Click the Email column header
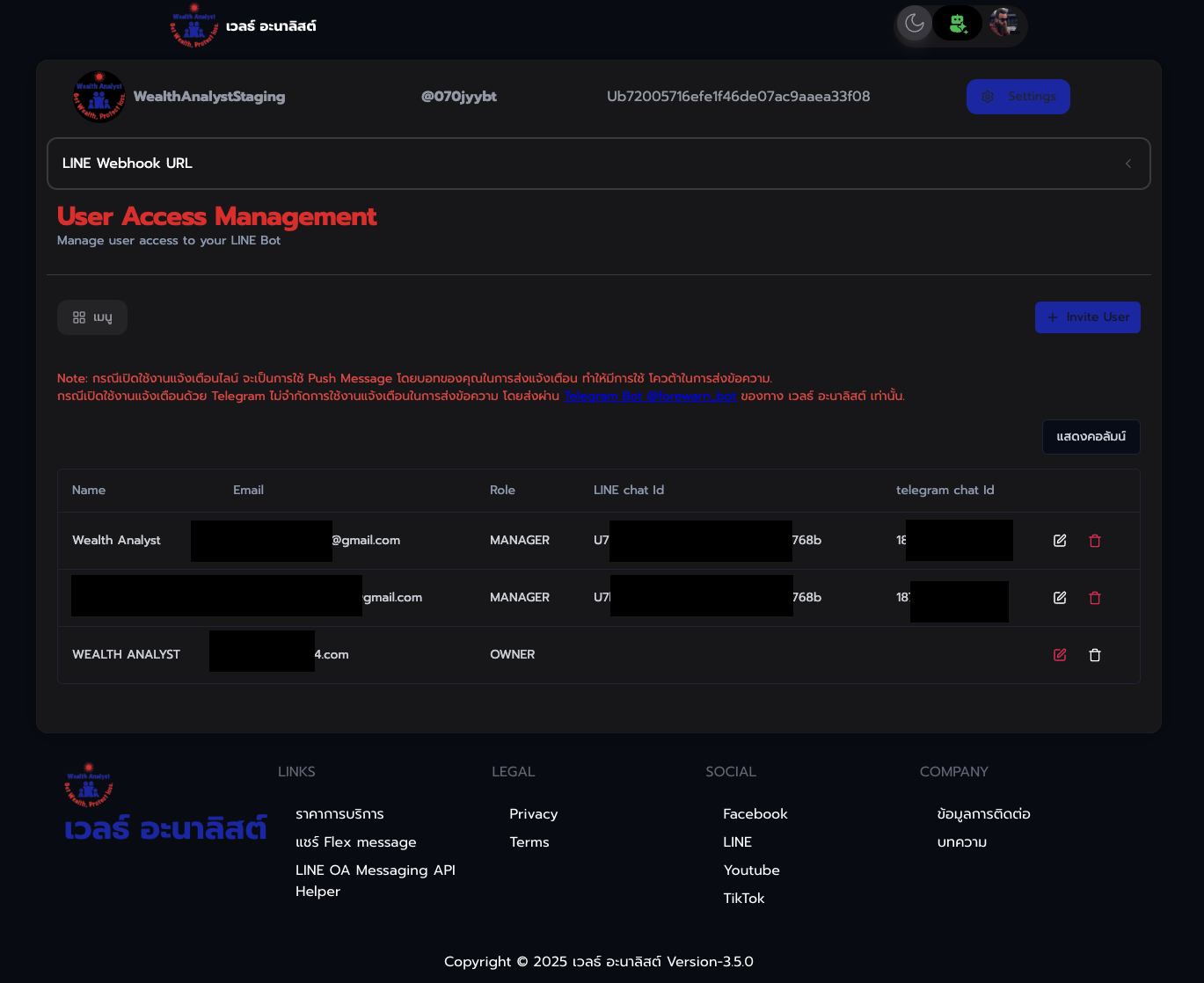The image size is (1204, 983). [248, 490]
